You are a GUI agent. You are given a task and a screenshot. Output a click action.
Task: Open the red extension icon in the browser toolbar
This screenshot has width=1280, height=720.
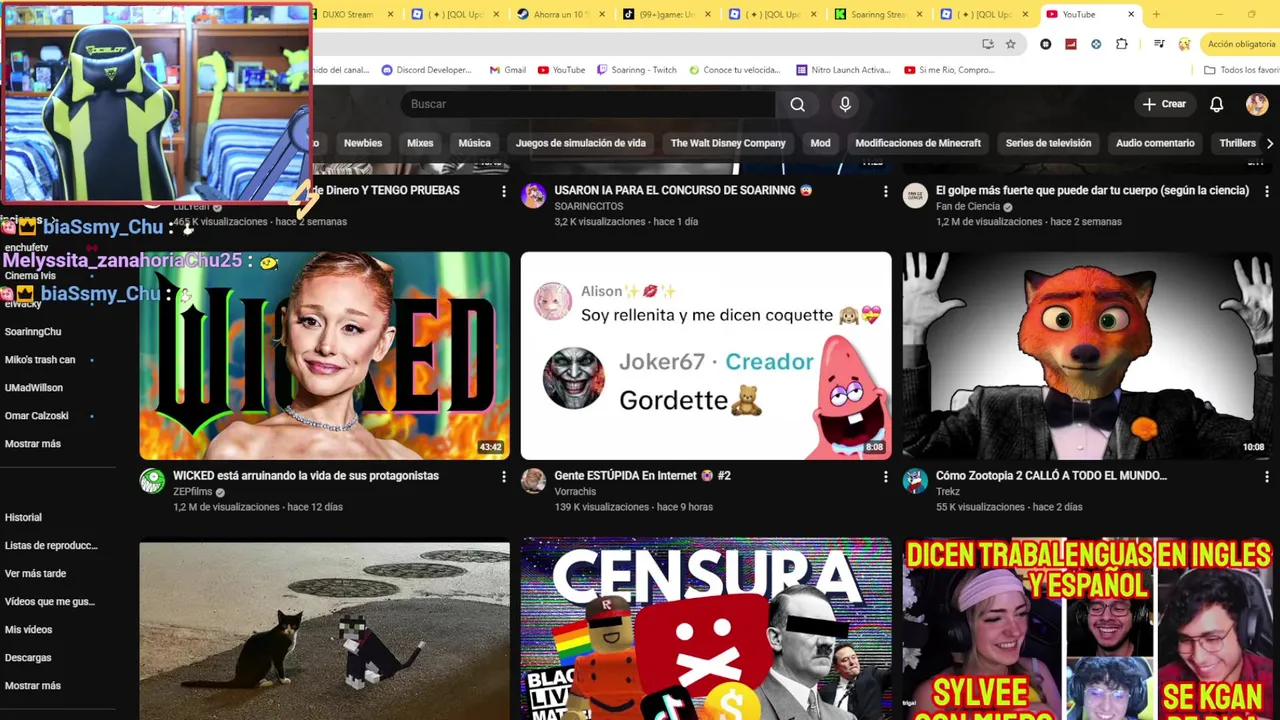click(x=1071, y=44)
